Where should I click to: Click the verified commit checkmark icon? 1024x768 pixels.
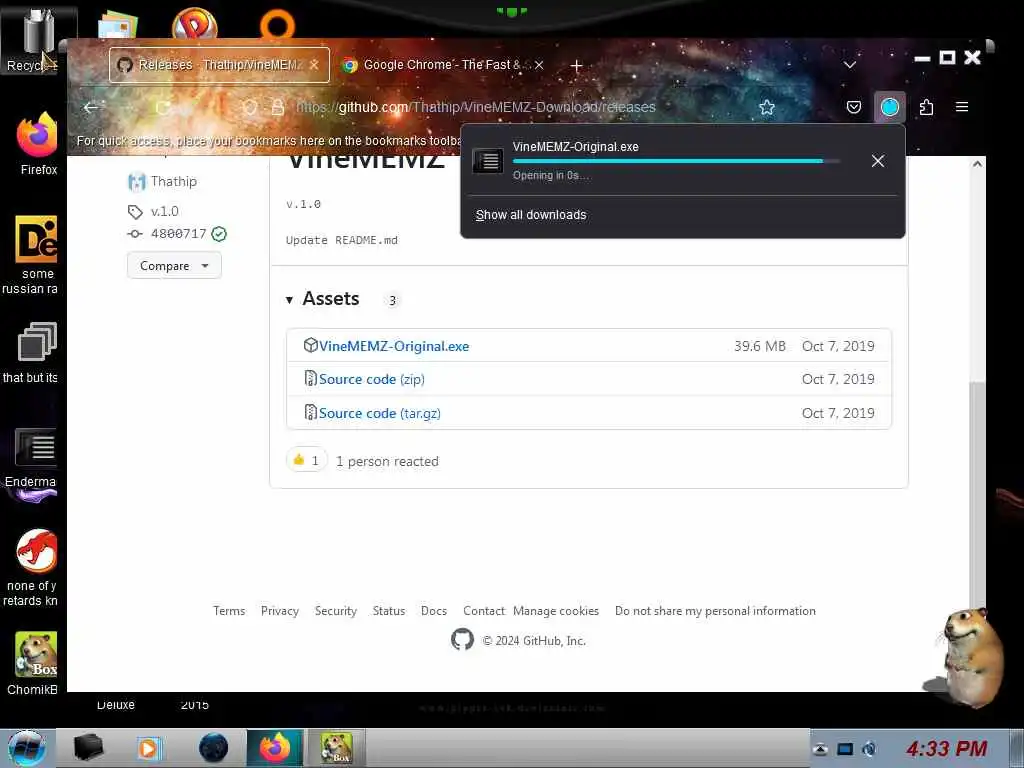click(219, 234)
